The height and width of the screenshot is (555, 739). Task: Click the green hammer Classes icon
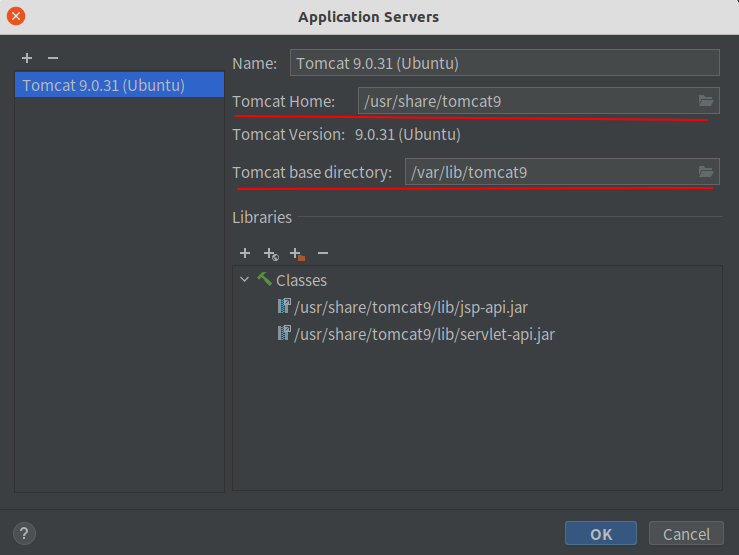(x=264, y=279)
